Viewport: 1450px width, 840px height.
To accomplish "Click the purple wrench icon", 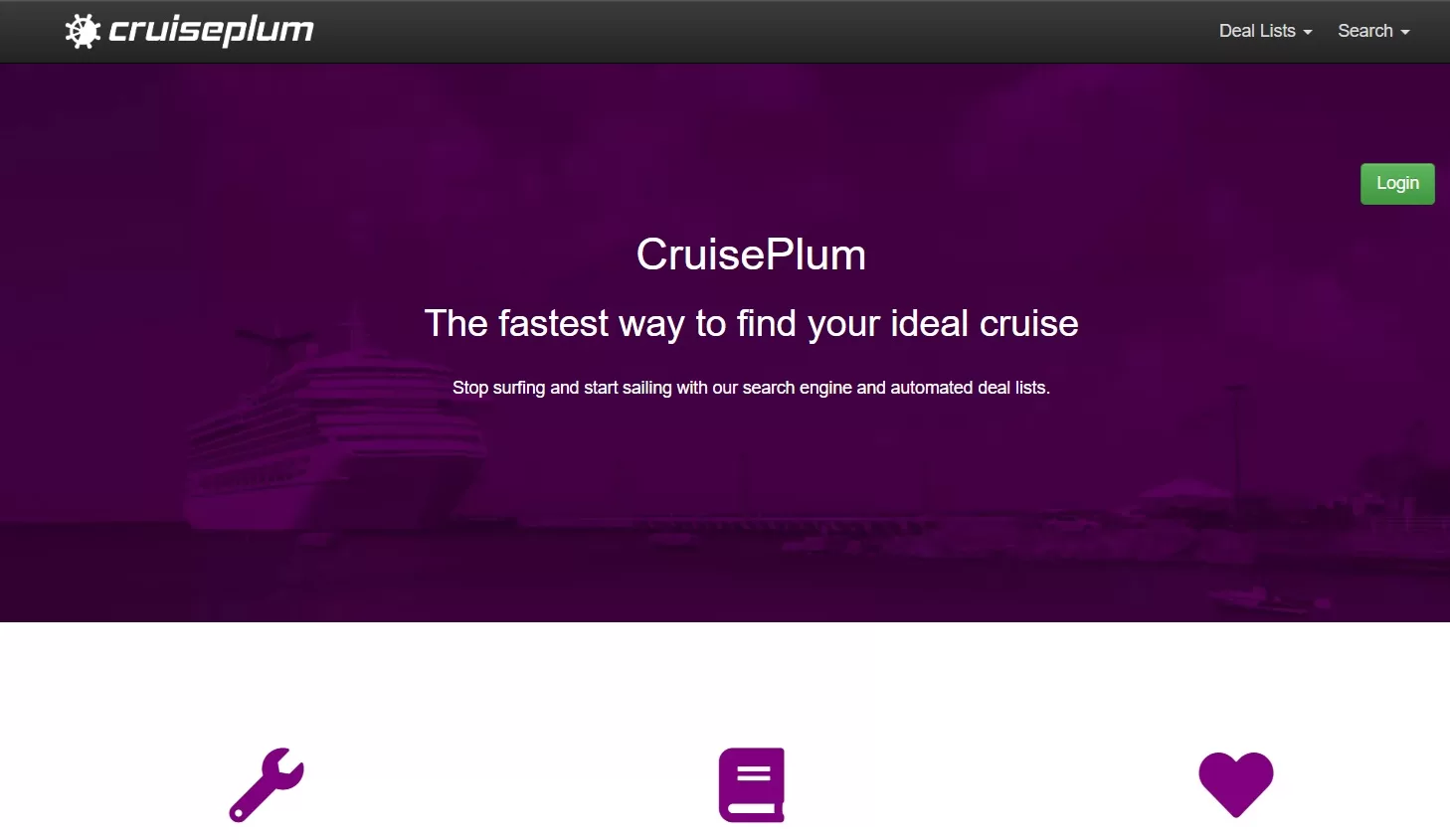I will coord(267,784).
